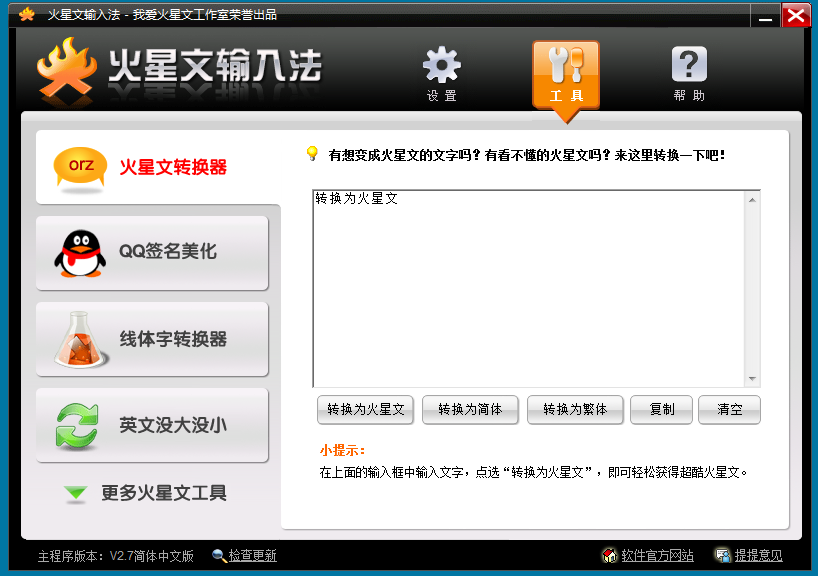The width and height of the screenshot is (818, 576).
Task: Click the orz speech bubble icon
Action: (80, 168)
